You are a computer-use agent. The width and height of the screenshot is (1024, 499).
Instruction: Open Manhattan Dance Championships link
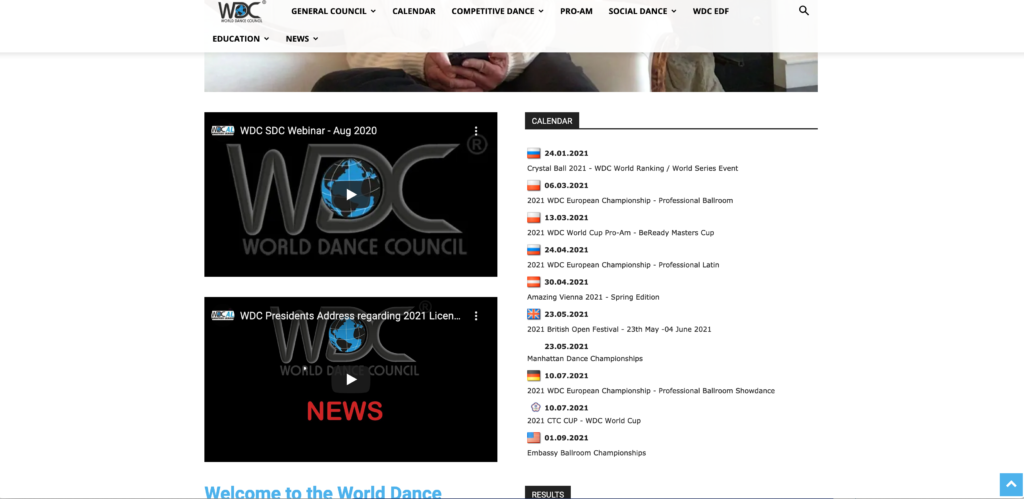click(584, 359)
